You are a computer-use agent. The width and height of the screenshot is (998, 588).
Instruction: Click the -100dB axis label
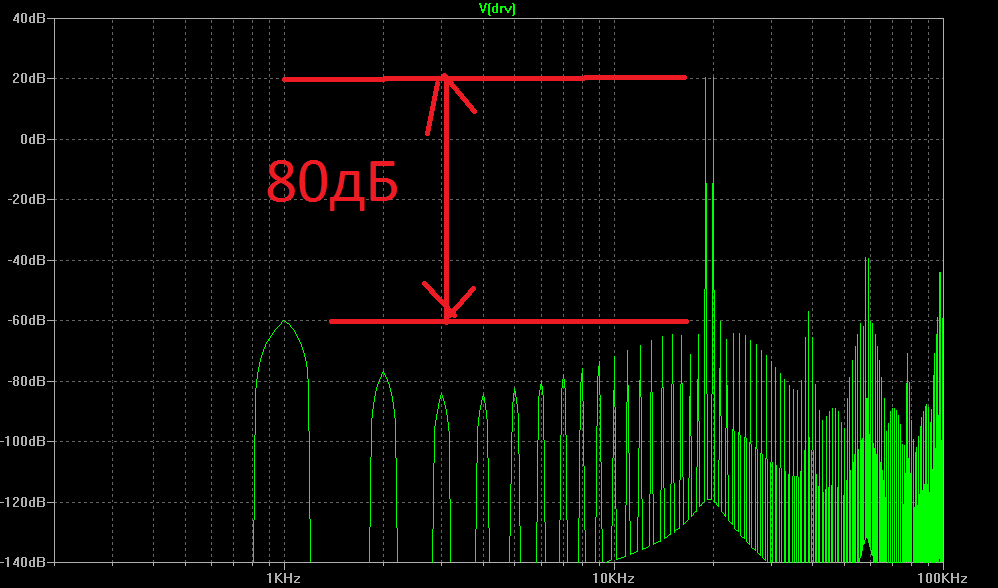[24, 442]
